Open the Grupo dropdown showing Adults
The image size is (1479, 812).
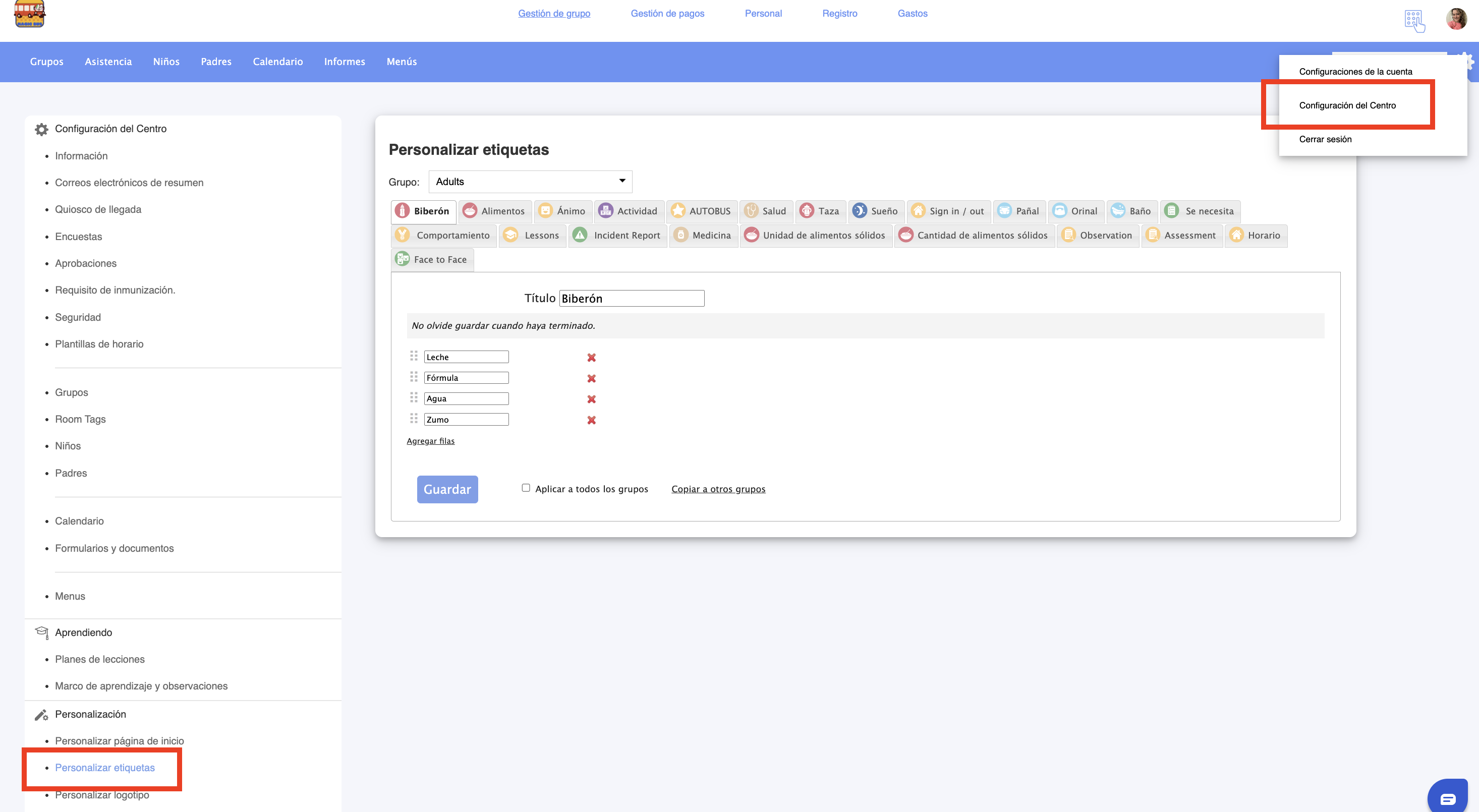point(530,182)
